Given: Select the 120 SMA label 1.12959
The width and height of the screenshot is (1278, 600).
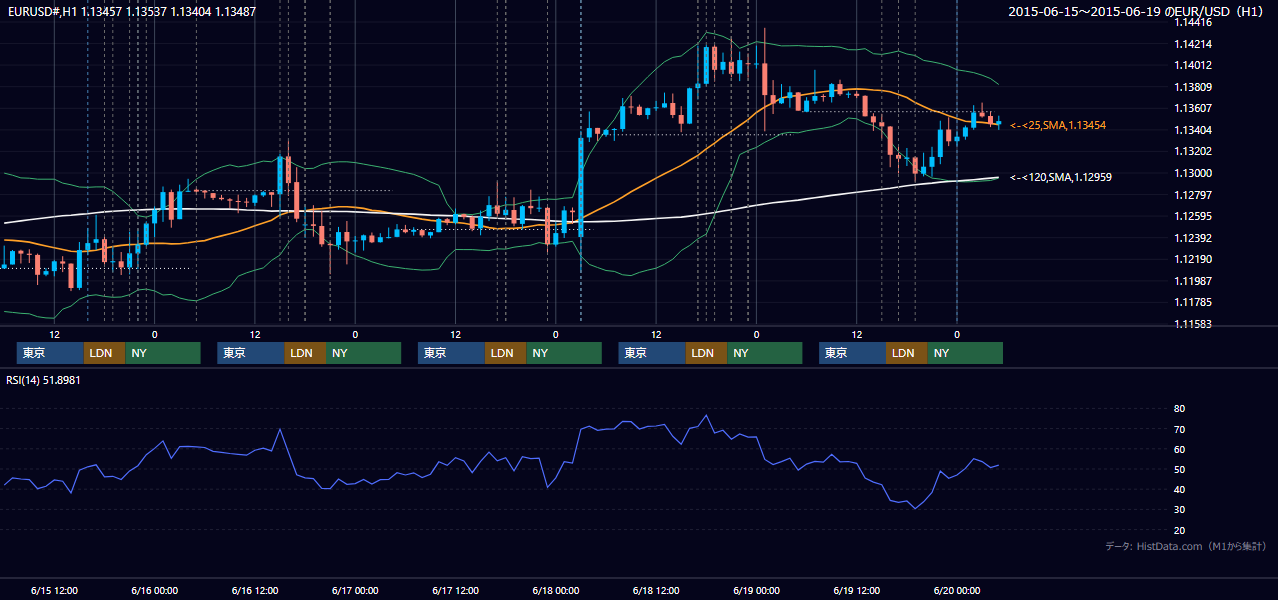Looking at the screenshot, I should pyautogui.click(x=1061, y=177).
